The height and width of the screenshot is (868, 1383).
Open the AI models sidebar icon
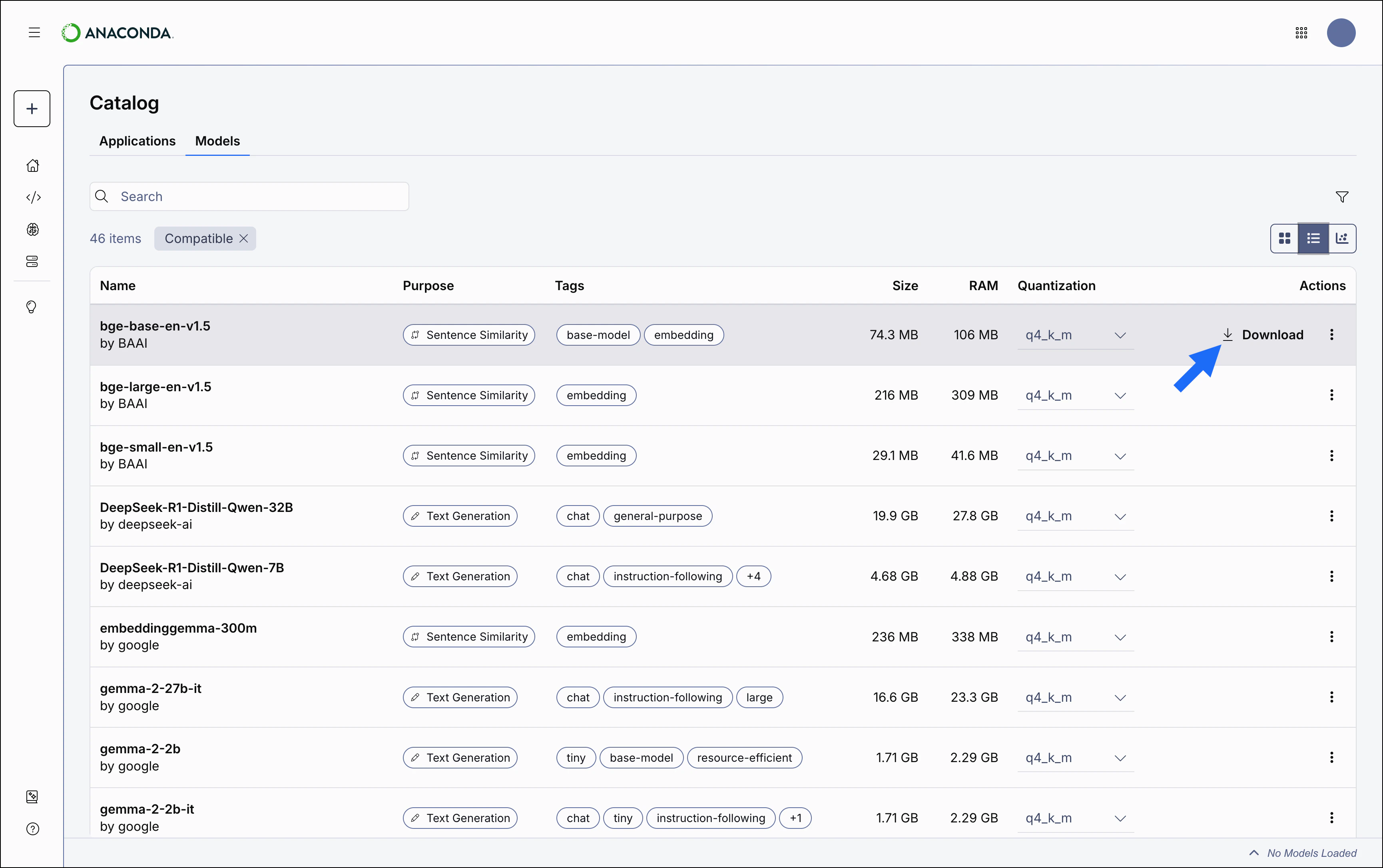pyautogui.click(x=33, y=229)
